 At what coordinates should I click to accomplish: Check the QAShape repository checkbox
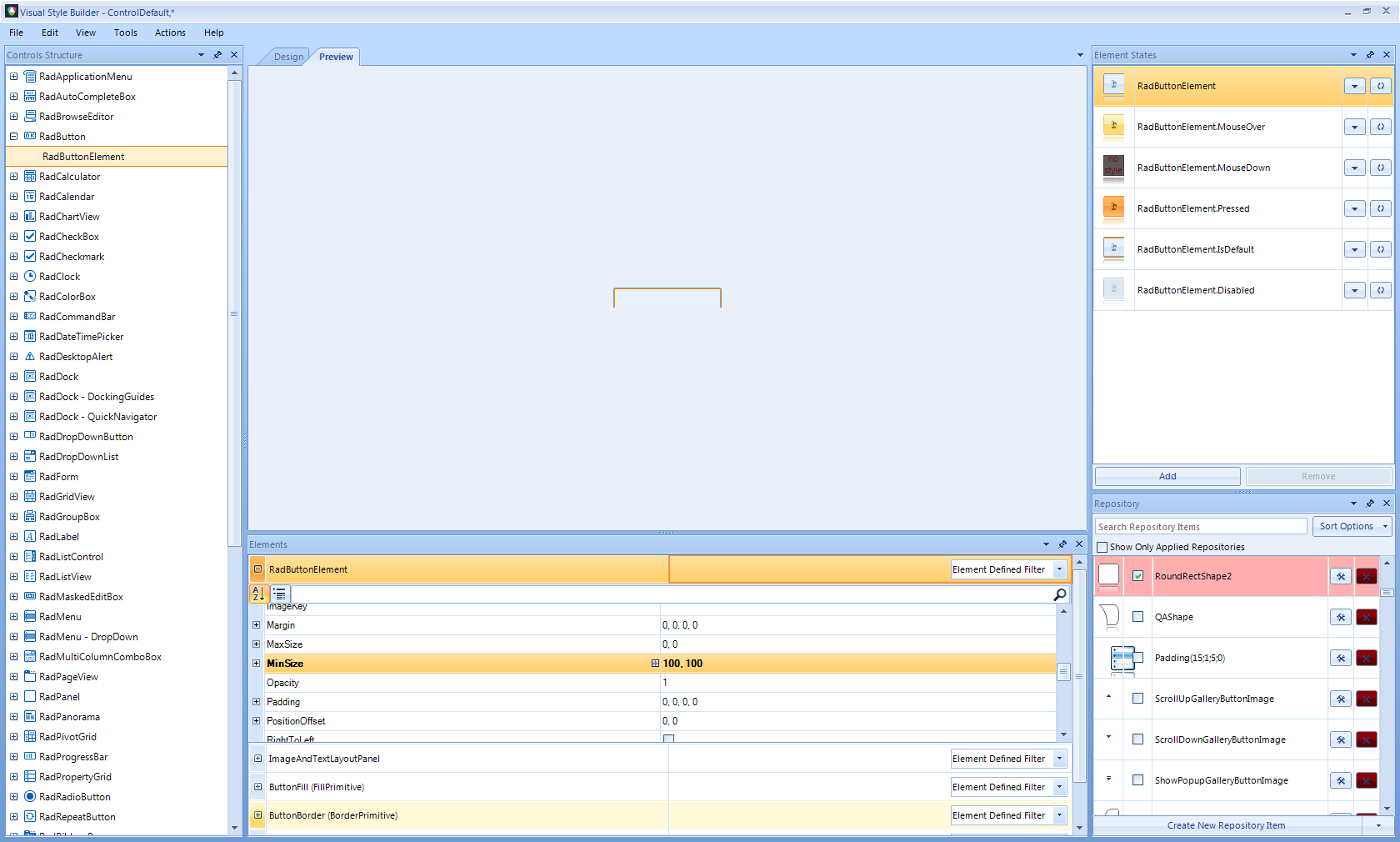1137,617
